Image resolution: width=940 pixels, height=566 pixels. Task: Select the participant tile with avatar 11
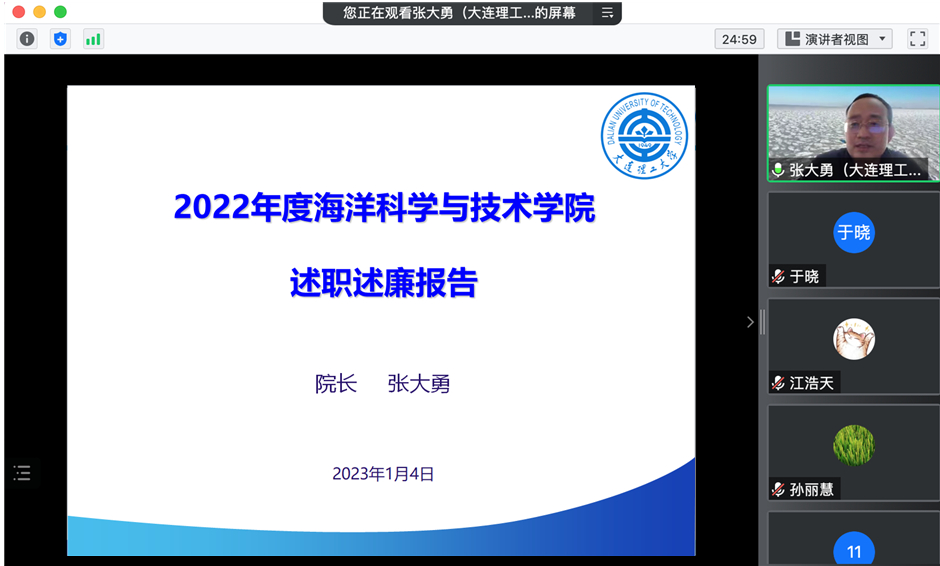[853, 549]
